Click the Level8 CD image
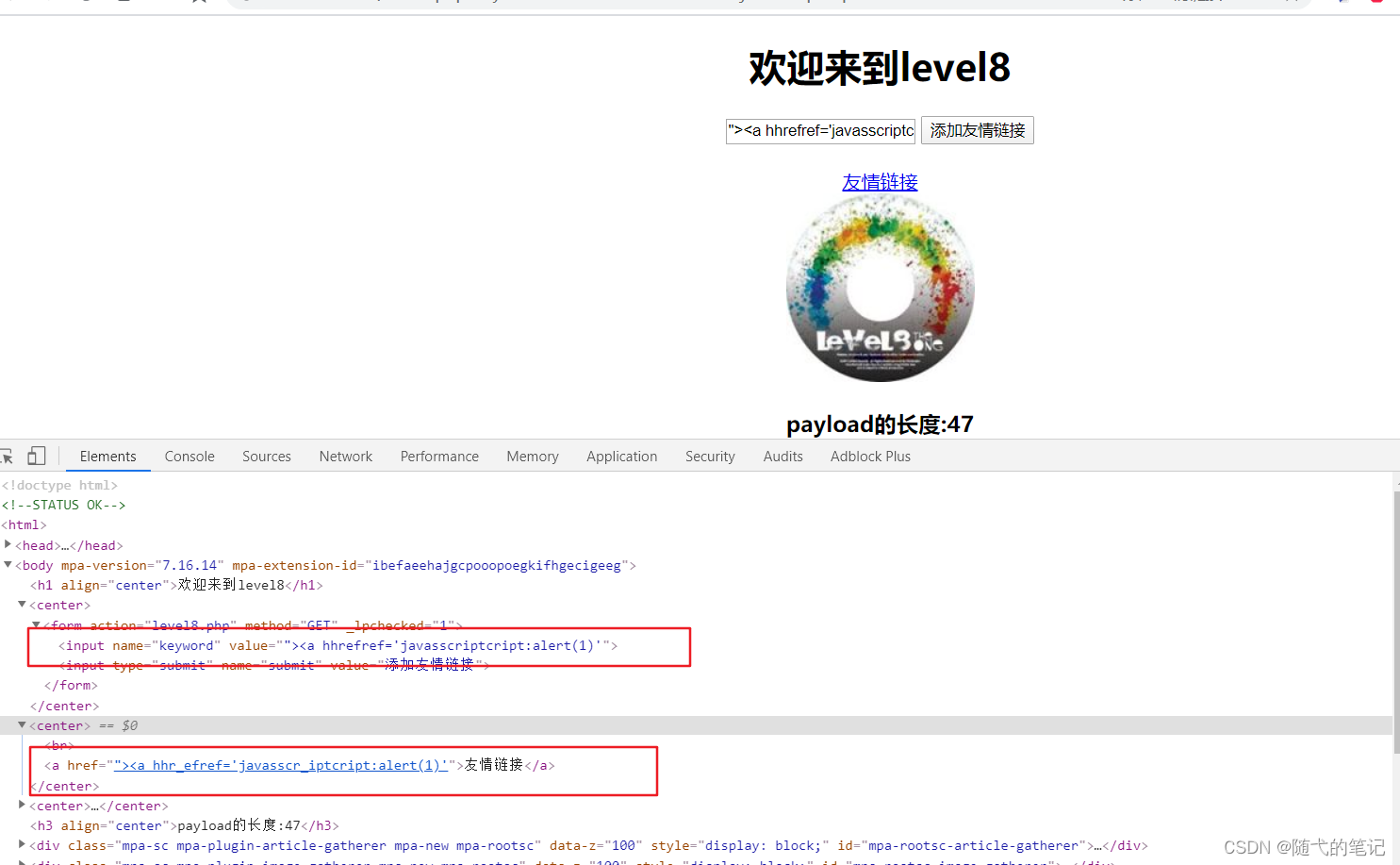This screenshot has height=865, width=1400. 879,288
